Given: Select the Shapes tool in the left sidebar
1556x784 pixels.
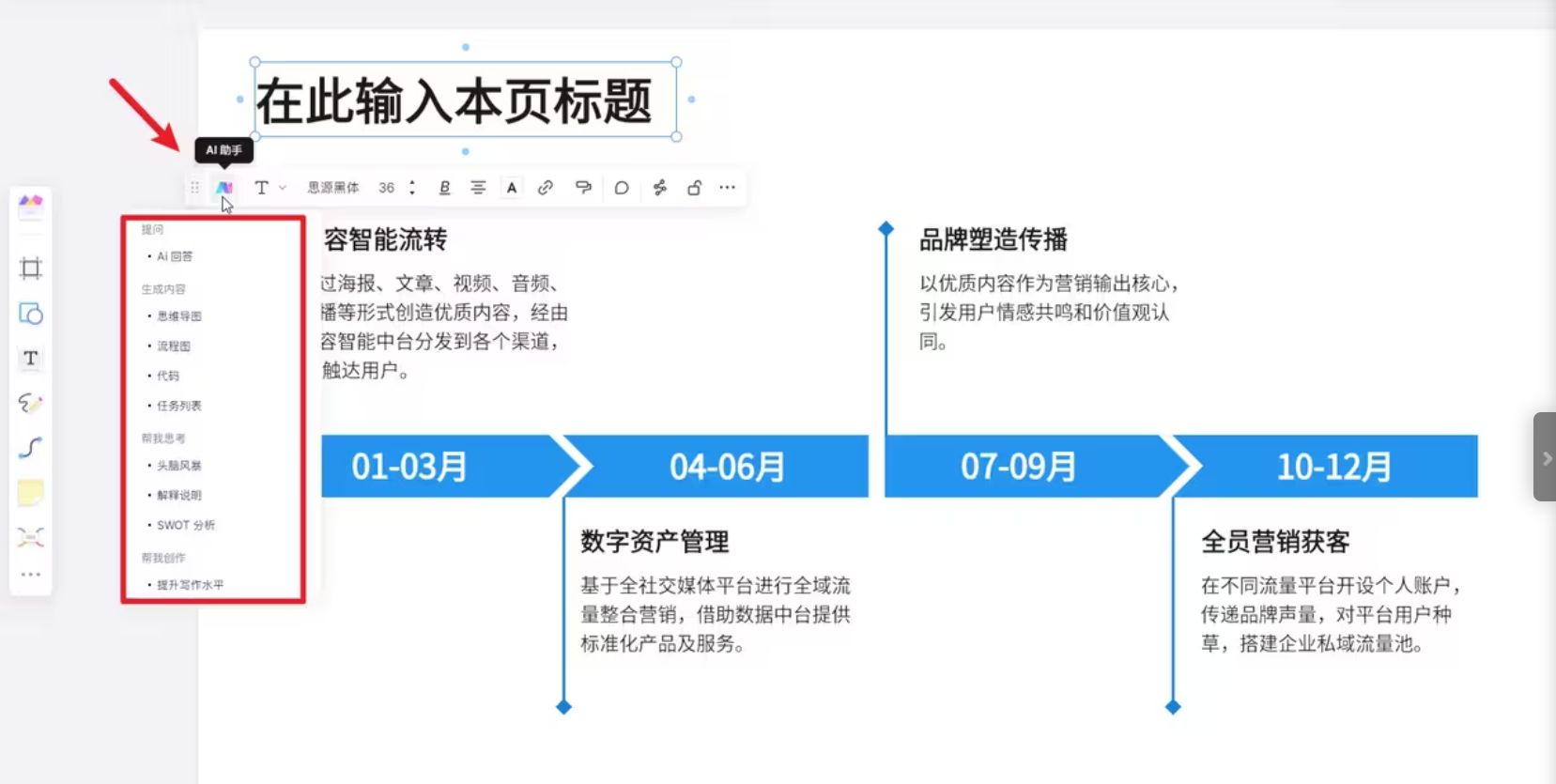Looking at the screenshot, I should (31, 314).
